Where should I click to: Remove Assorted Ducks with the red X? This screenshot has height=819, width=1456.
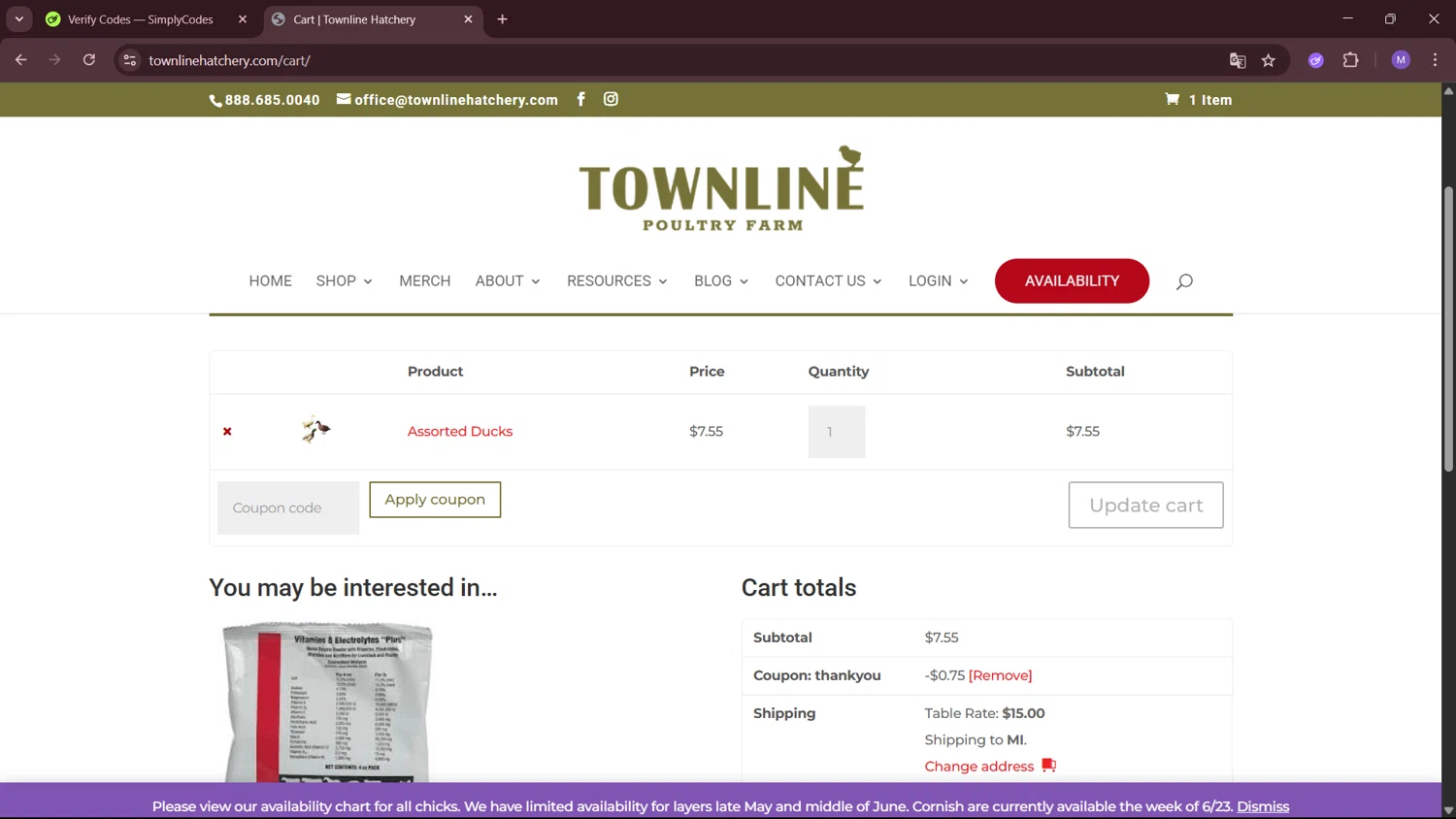(227, 432)
